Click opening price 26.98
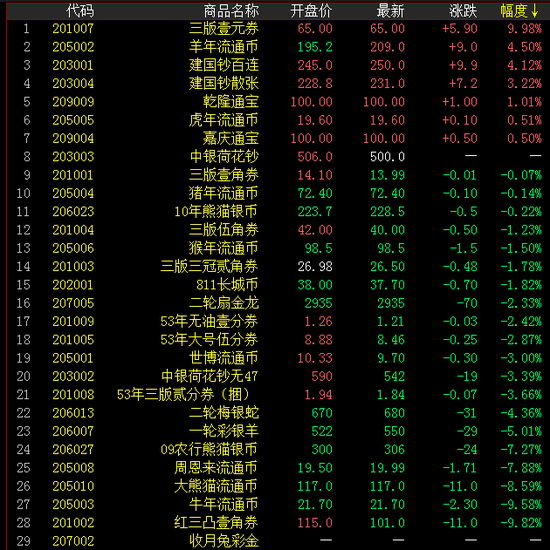The image size is (550, 550). point(315,267)
